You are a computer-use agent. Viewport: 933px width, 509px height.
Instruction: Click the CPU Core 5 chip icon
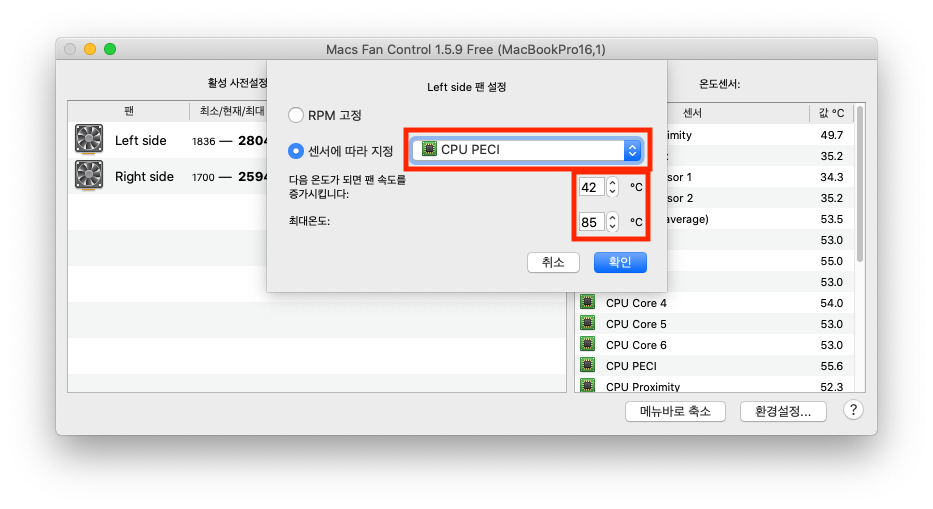588,323
